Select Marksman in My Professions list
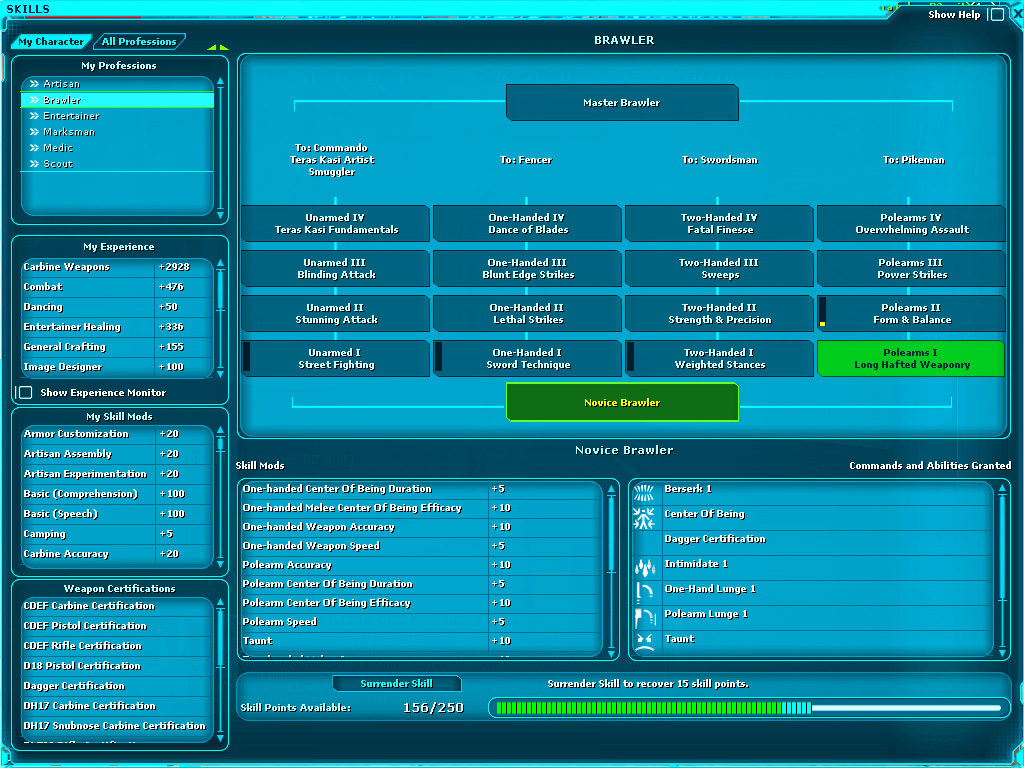1024x768 pixels. click(118, 132)
